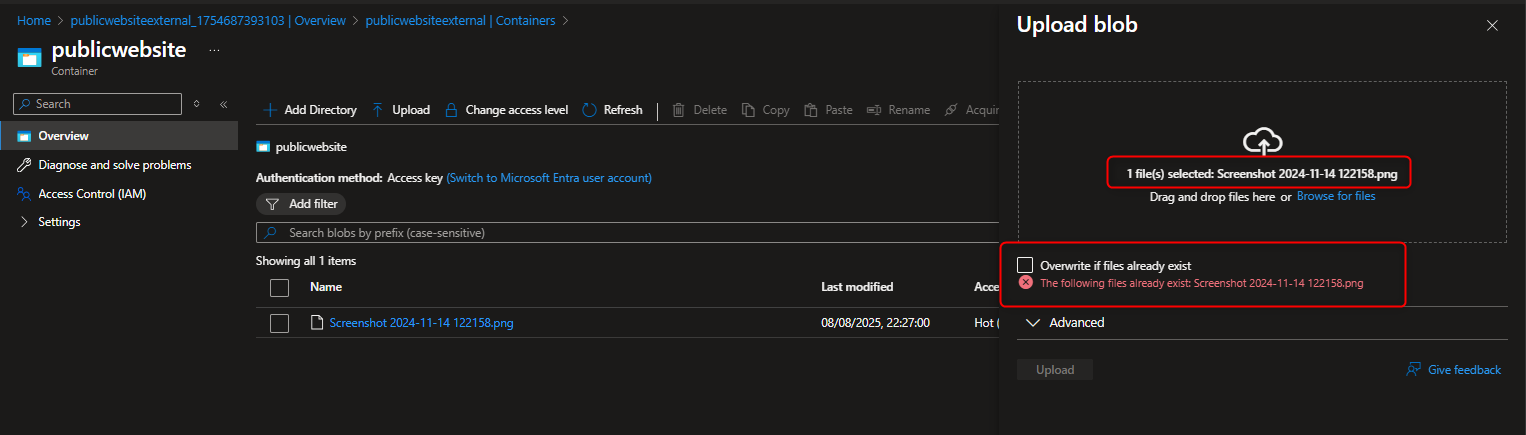Enable Overwrite if files already exist
The height and width of the screenshot is (435, 1526).
1025,265
